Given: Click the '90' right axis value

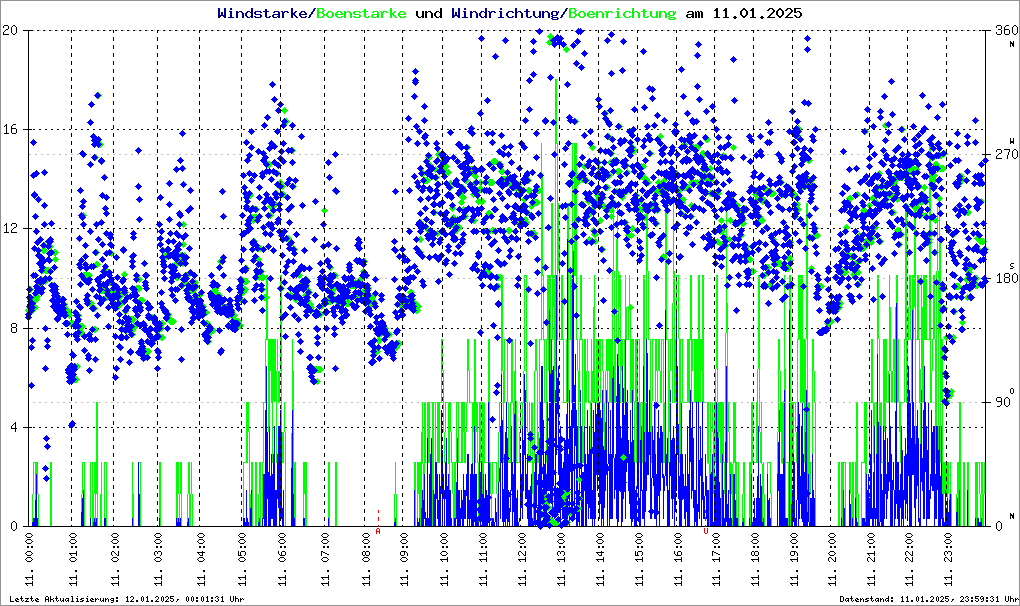Looking at the screenshot, I should (998, 403).
